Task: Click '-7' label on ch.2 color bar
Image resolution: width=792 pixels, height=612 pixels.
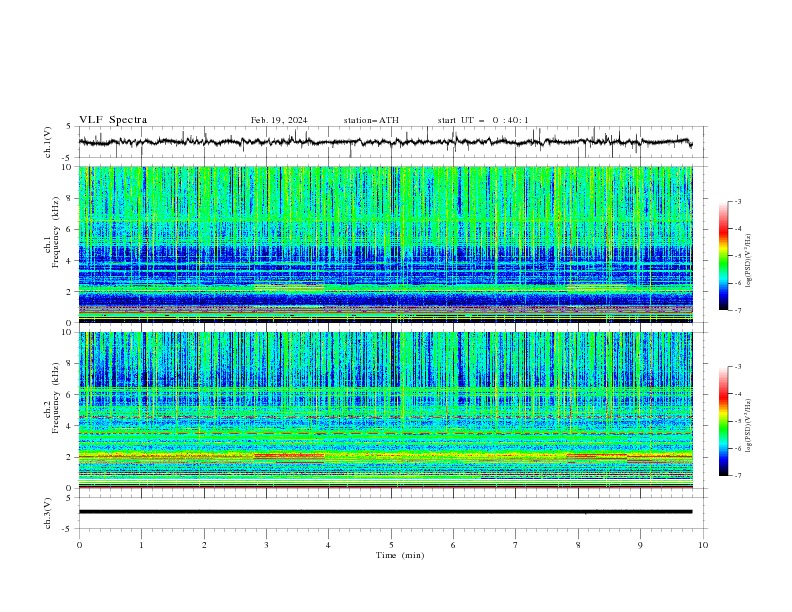Action: click(x=738, y=476)
